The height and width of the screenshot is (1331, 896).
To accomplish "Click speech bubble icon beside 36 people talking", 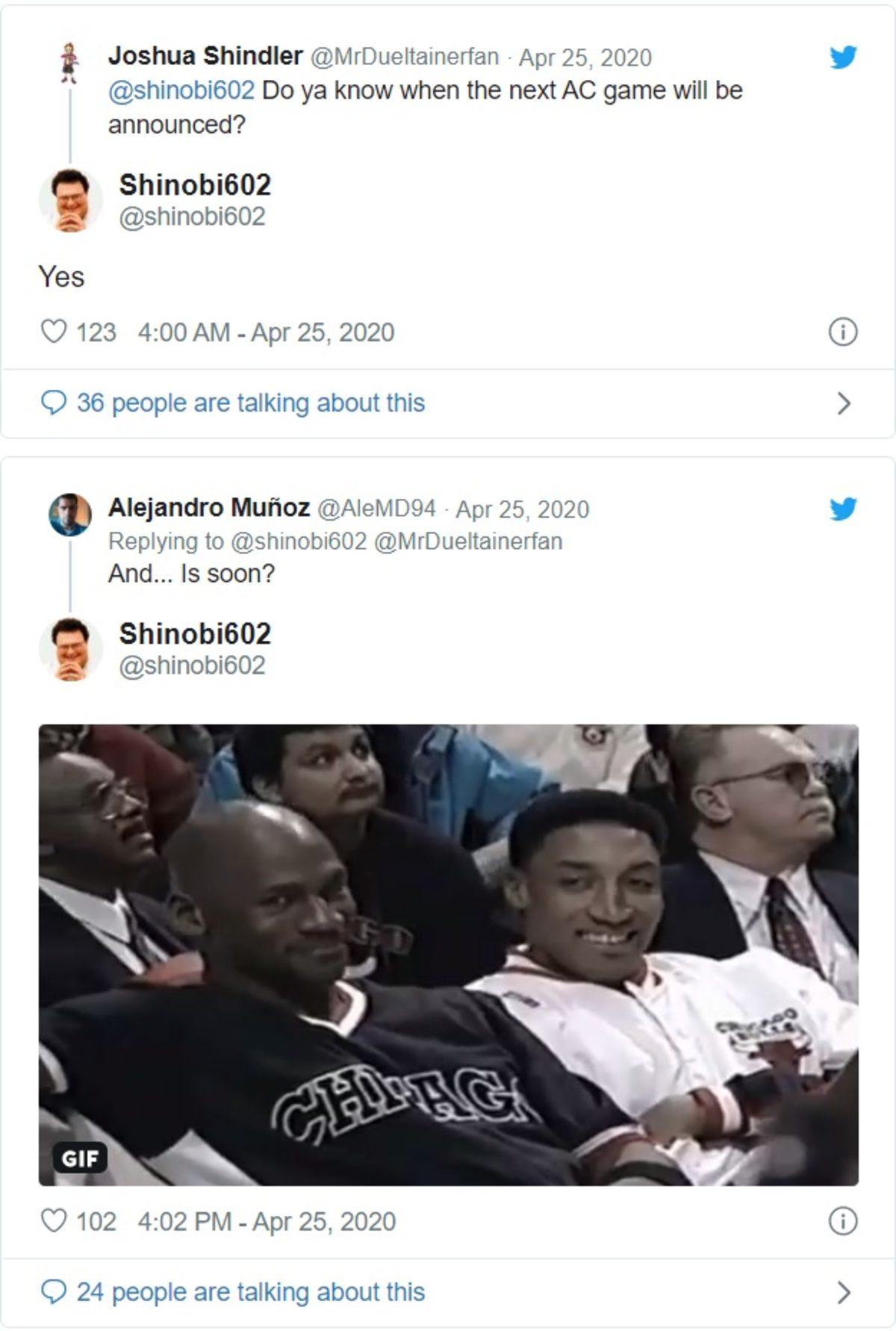I will point(53,403).
